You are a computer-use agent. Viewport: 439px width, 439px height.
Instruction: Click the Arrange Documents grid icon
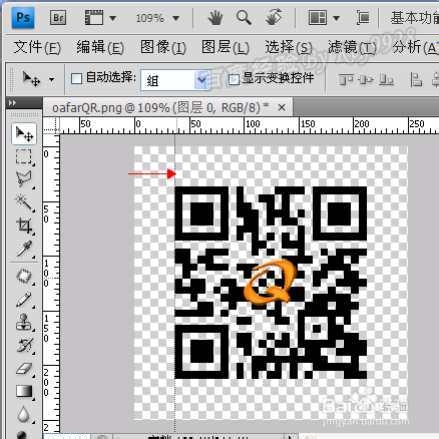click(317, 17)
